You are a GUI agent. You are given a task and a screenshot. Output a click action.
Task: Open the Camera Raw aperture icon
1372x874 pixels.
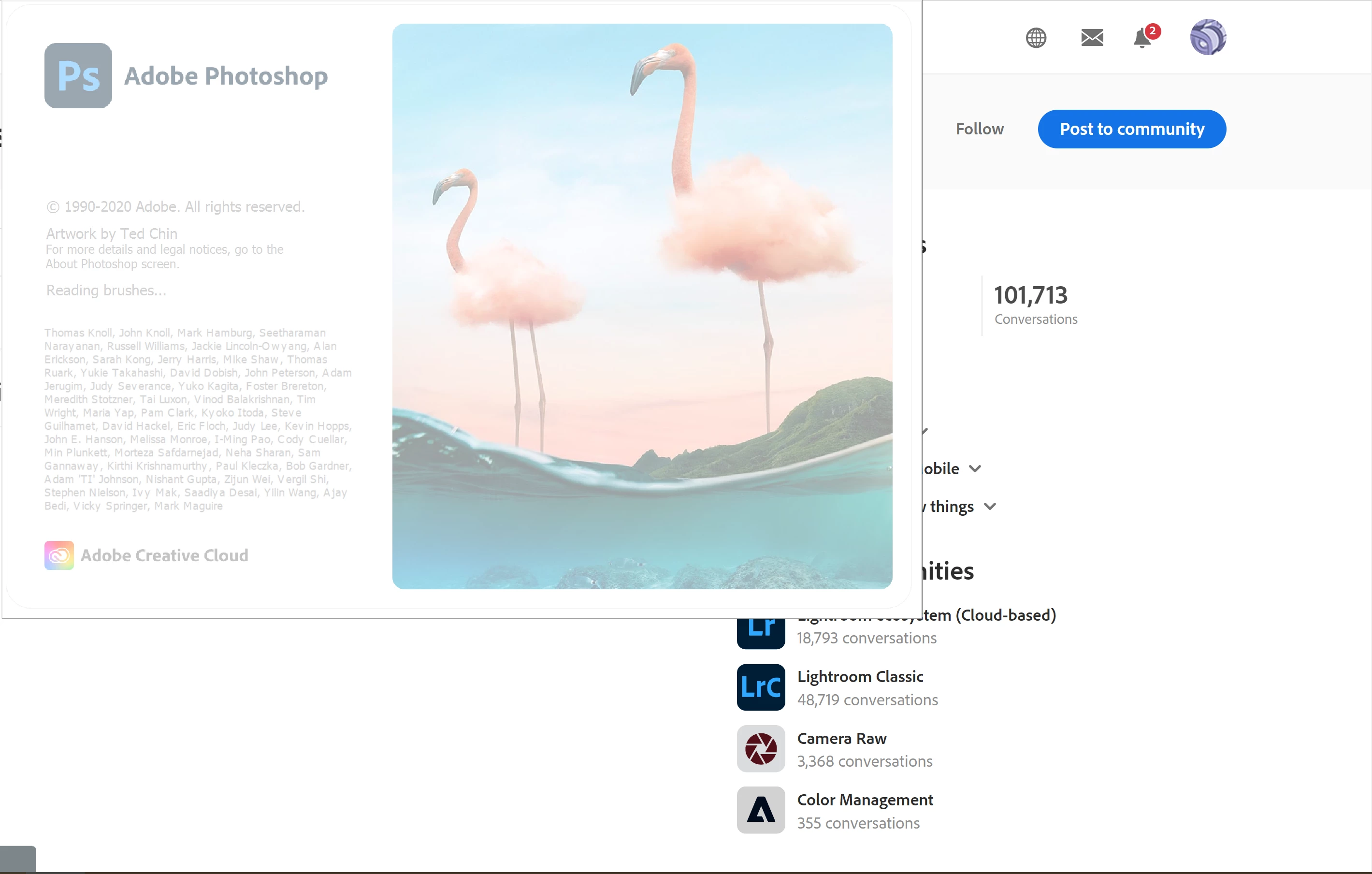pos(761,749)
